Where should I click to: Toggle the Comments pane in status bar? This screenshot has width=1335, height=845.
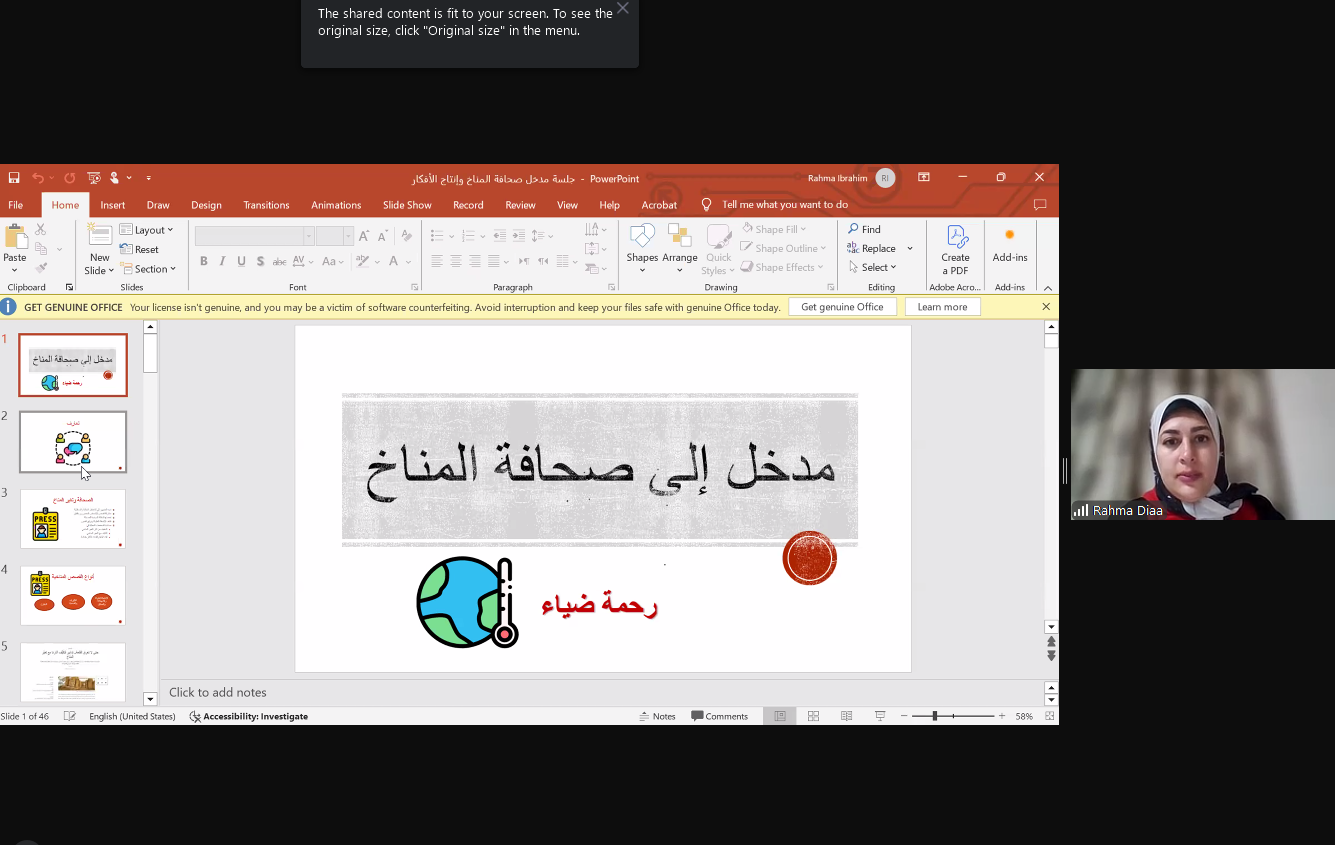coord(720,716)
